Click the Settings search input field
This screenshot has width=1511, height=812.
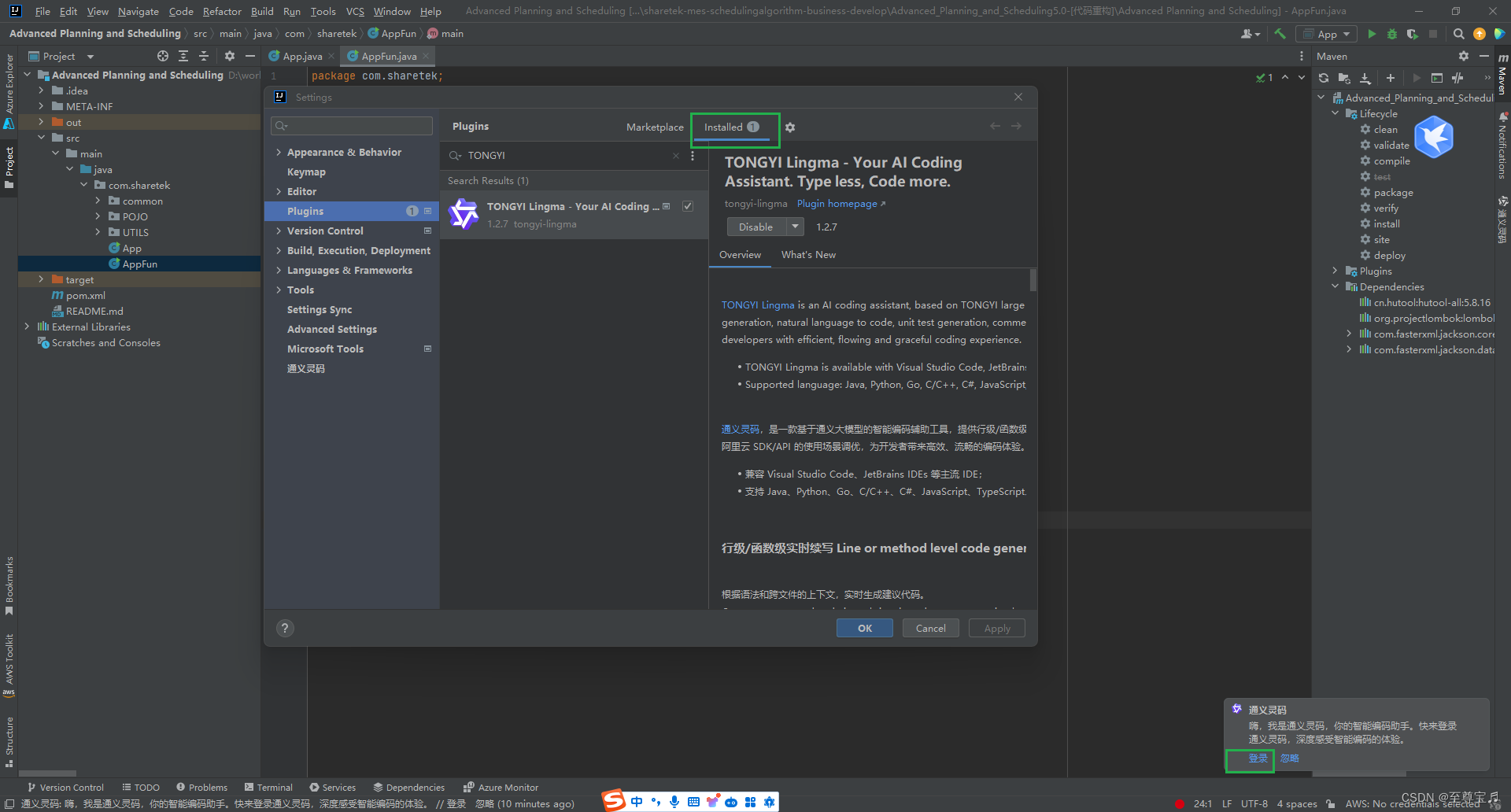tap(352, 126)
